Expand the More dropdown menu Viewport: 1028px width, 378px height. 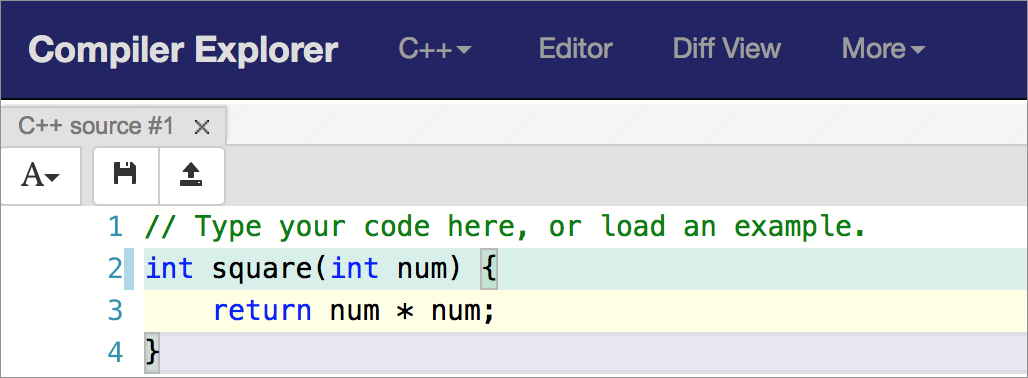(883, 49)
